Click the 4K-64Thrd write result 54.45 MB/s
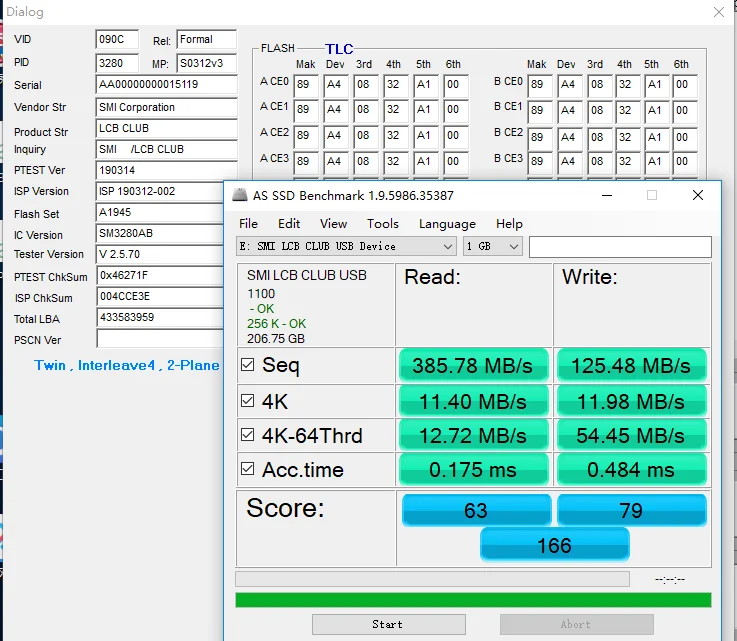Image resolution: width=737 pixels, height=641 pixels. [x=631, y=435]
